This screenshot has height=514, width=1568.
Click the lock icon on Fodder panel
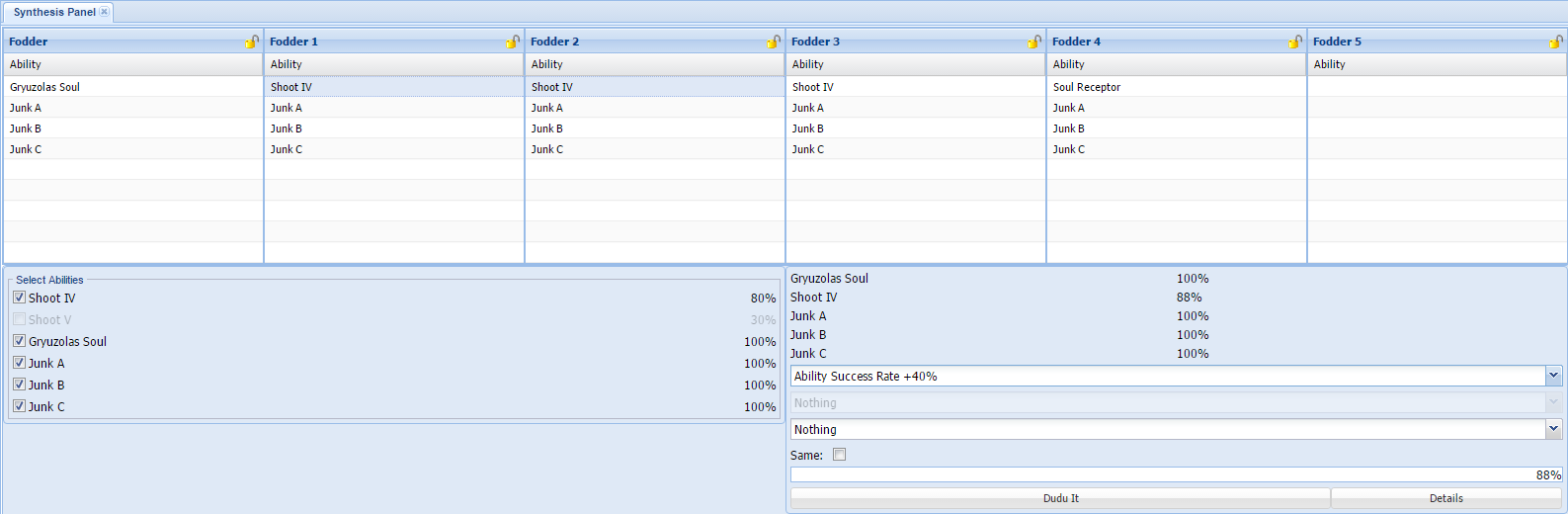click(252, 42)
